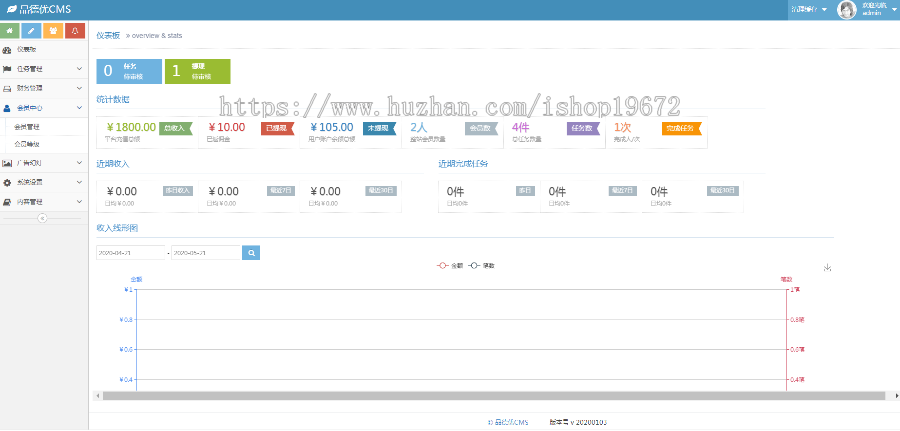Click the magnifier search button beside dates
Image resolution: width=900 pixels, height=431 pixels.
[251, 253]
